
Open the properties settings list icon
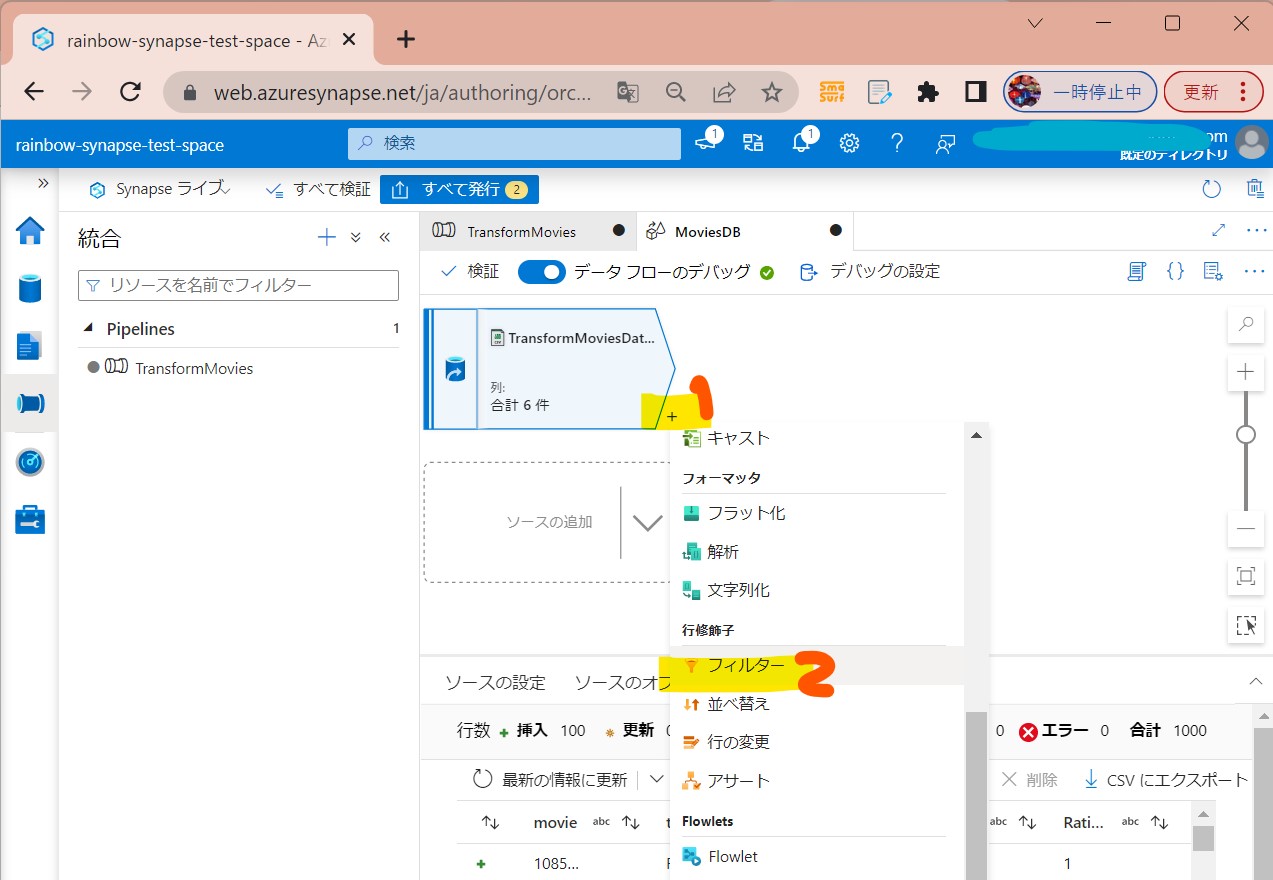coord(1213,271)
